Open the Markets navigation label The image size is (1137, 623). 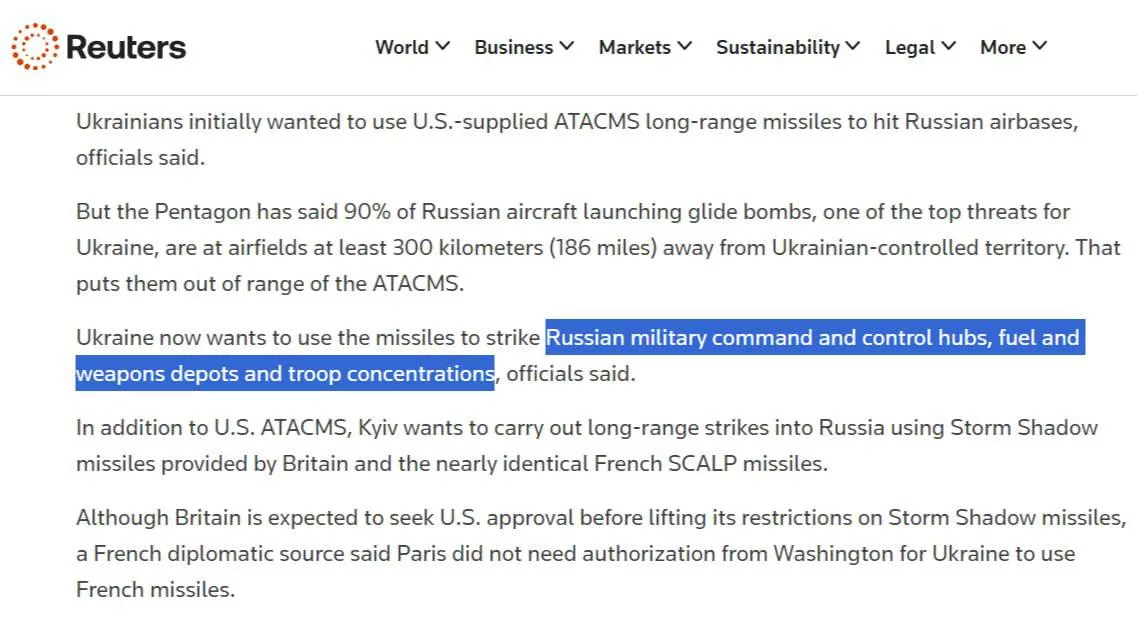(634, 47)
